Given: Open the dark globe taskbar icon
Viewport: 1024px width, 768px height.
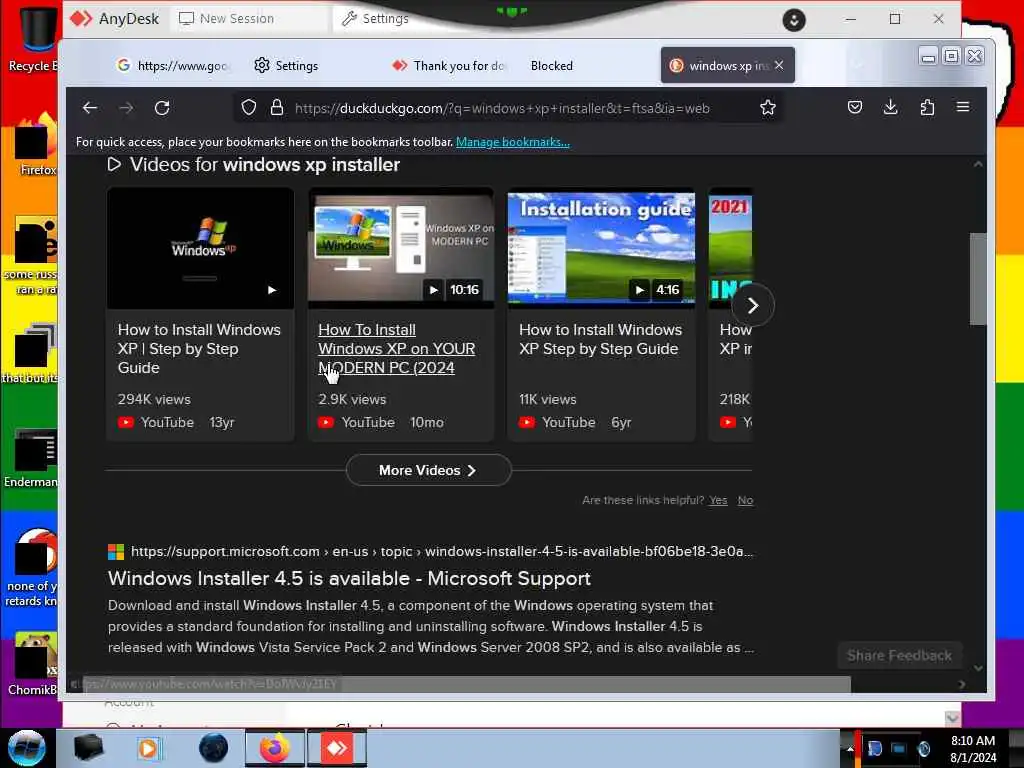Looking at the screenshot, I should pos(213,748).
